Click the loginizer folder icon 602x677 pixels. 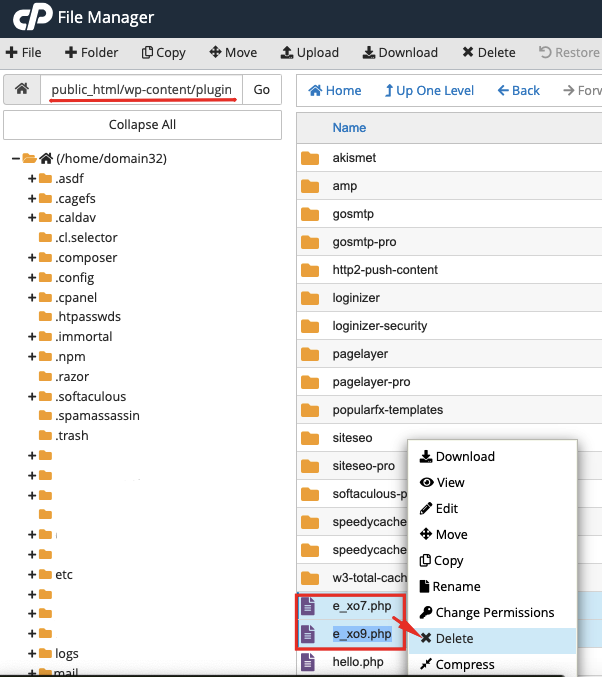tap(310, 298)
